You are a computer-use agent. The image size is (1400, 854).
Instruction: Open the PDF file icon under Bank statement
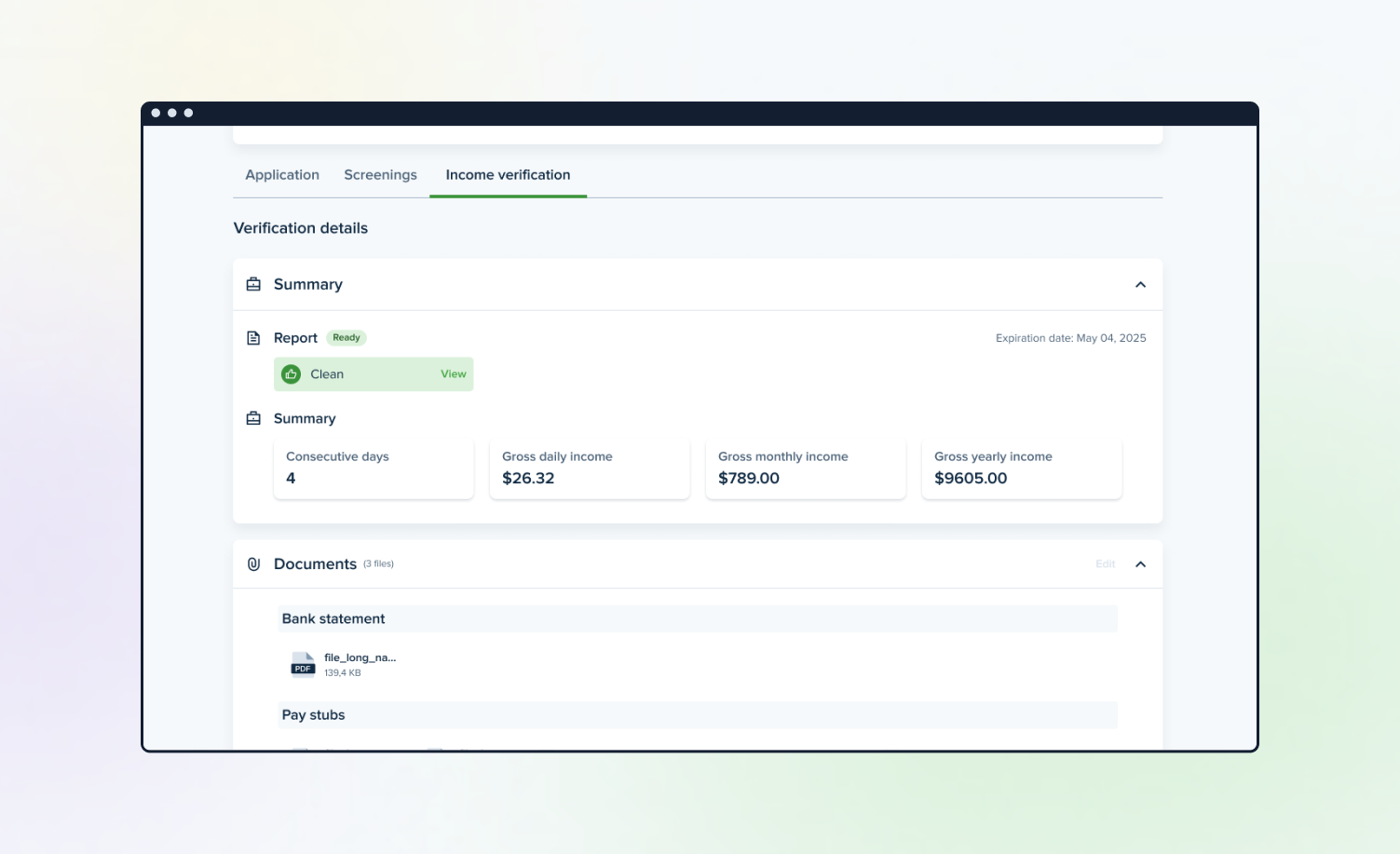(303, 664)
